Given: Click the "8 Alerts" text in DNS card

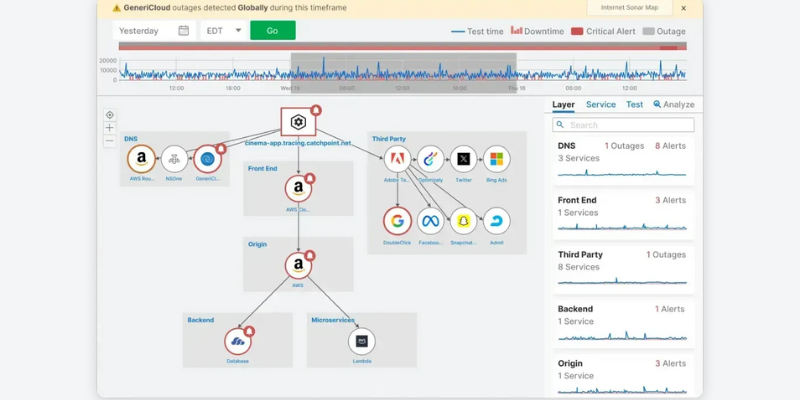Looking at the screenshot, I should [670, 146].
